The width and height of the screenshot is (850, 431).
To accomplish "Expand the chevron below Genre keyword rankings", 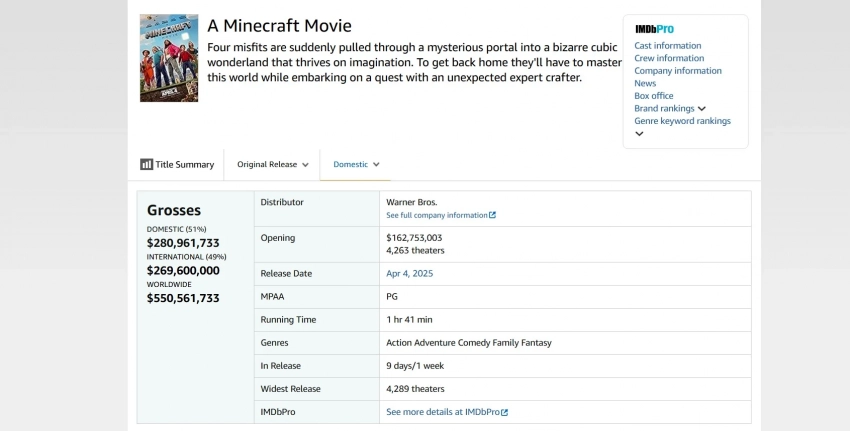I will coord(639,134).
